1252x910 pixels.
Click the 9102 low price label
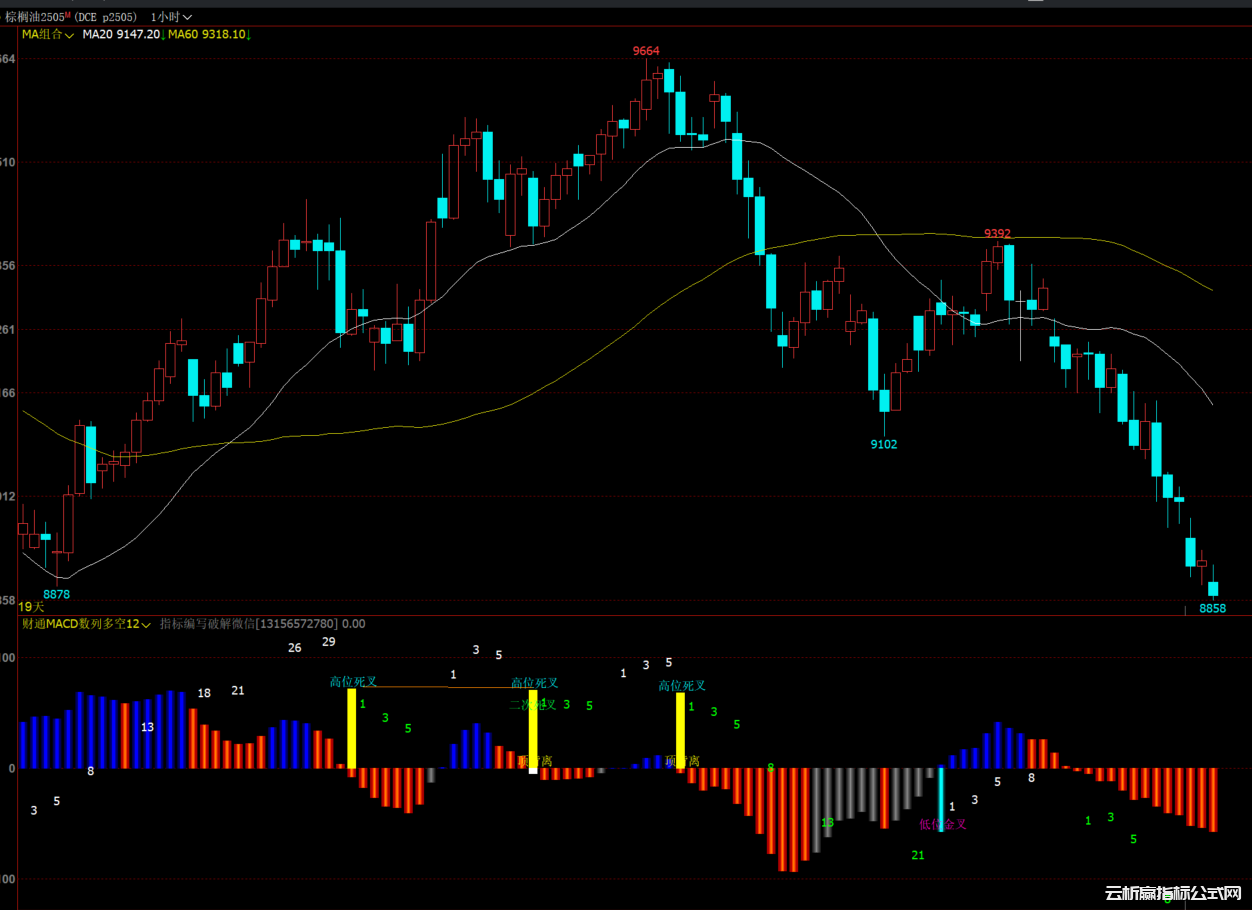click(884, 444)
